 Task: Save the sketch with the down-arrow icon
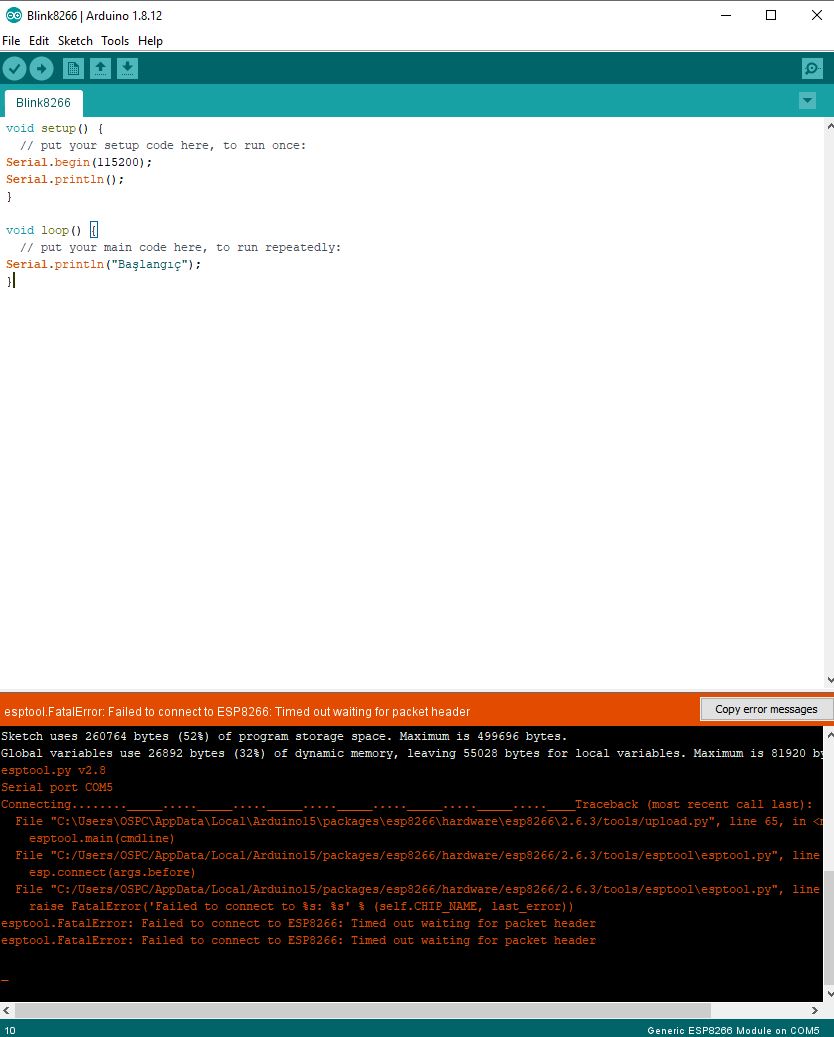[x=128, y=68]
